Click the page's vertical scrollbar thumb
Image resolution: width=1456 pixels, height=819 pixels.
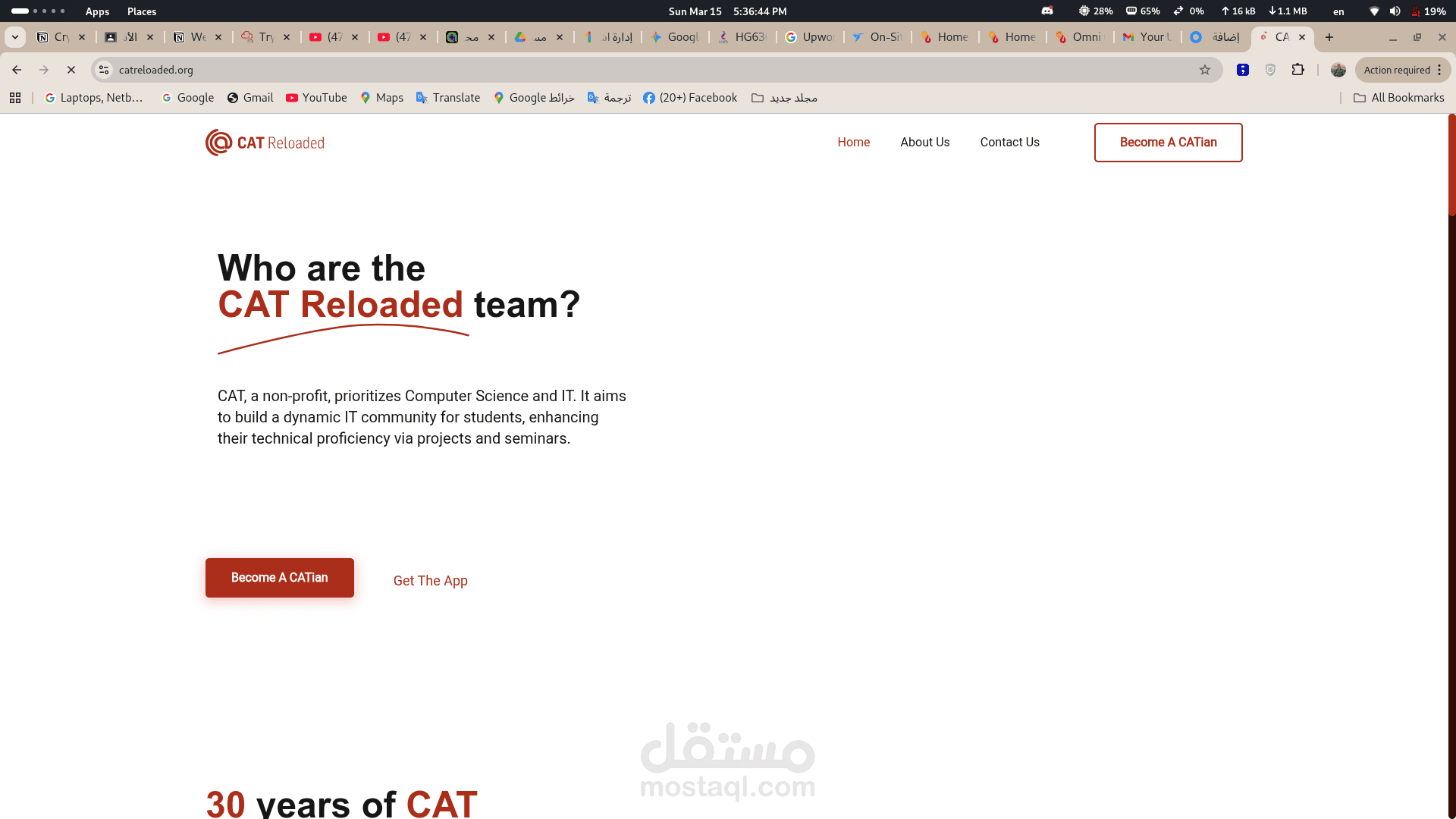(1451, 165)
